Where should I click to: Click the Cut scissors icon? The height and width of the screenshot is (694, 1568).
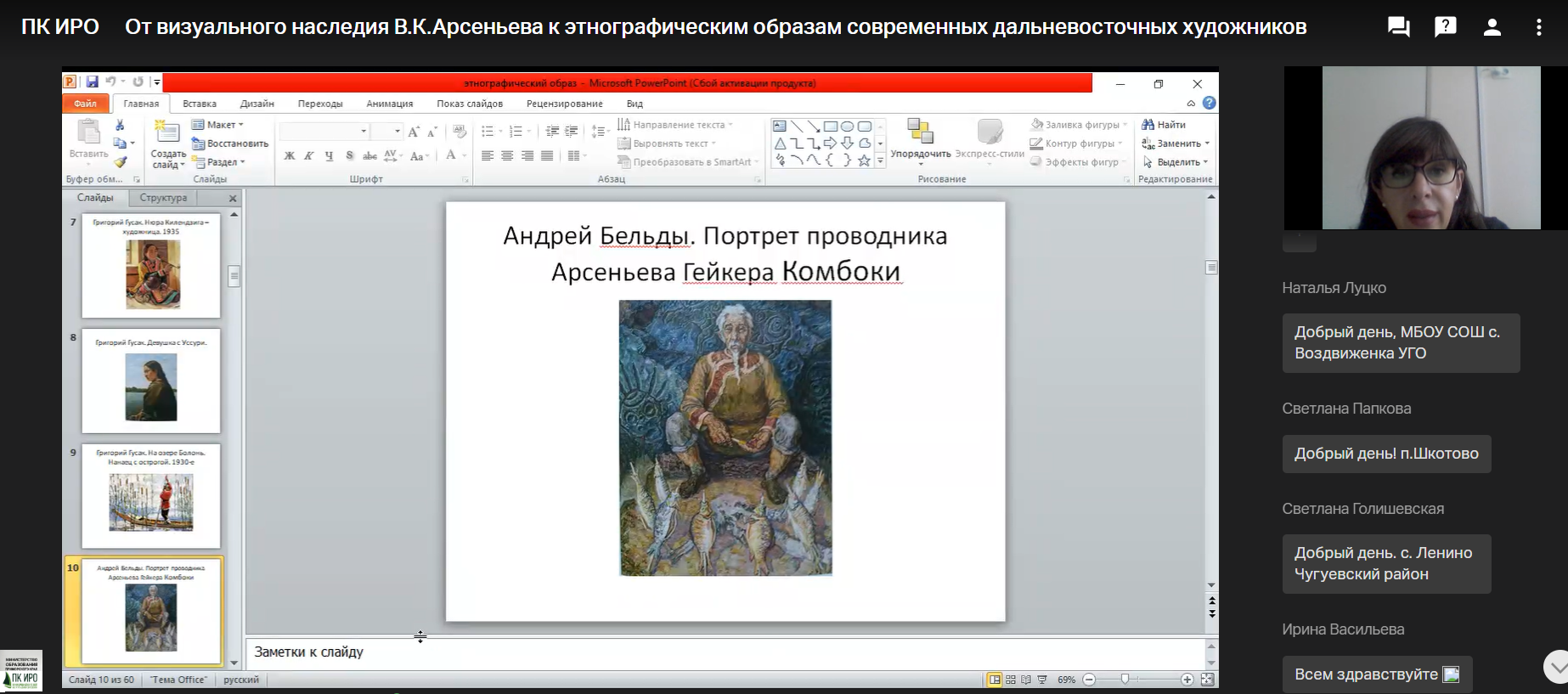pyautogui.click(x=120, y=125)
